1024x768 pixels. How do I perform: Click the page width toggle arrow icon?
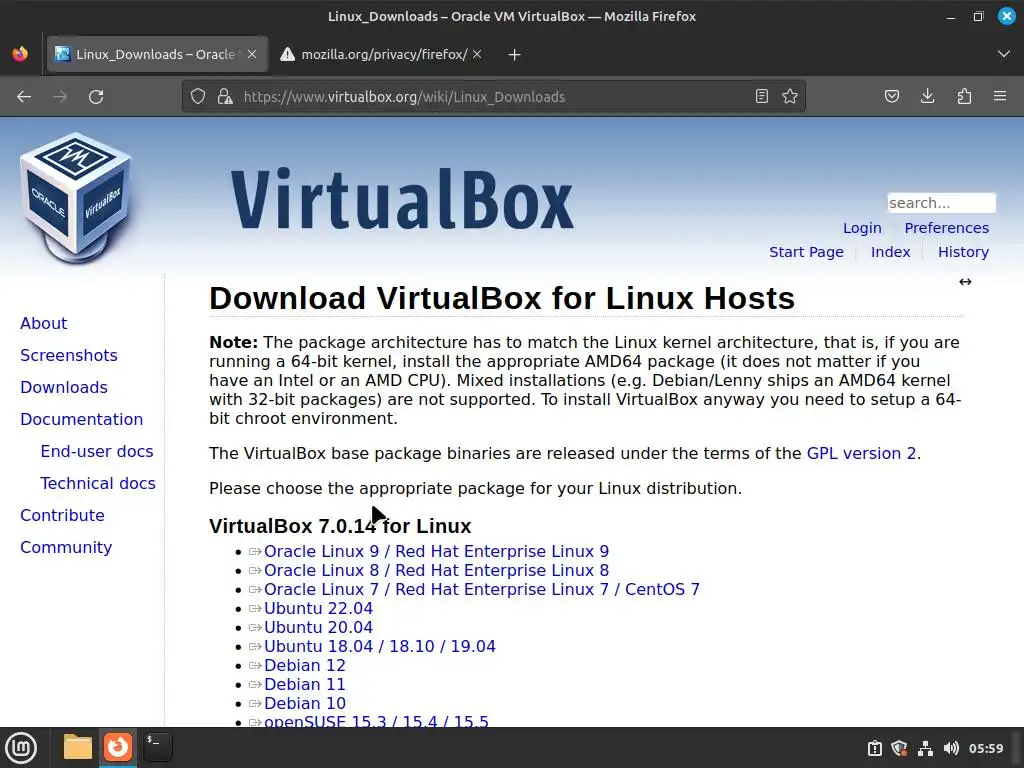click(965, 282)
